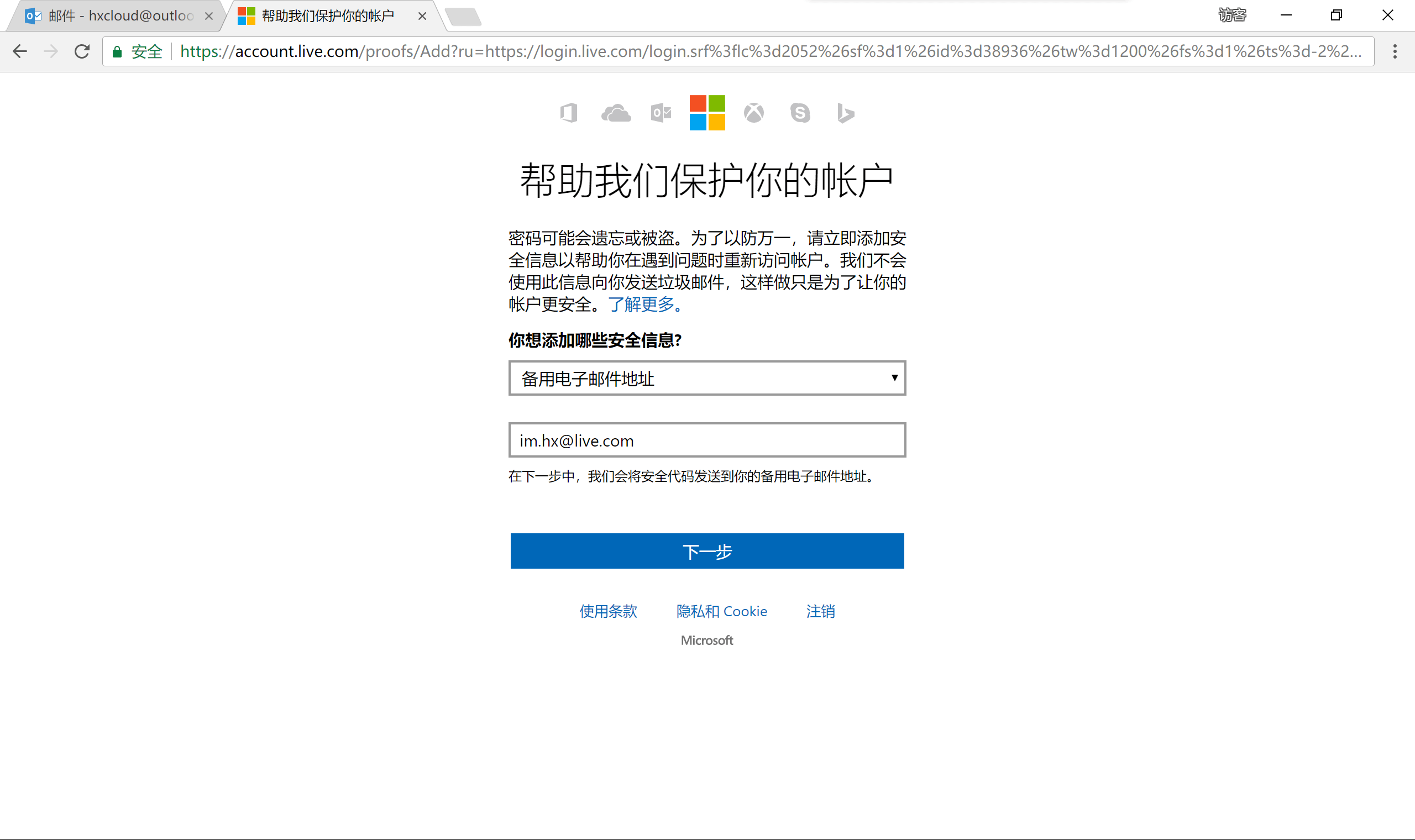Screen dimensions: 1415x840
Task: Click the Xbox icon in header
Action: [x=753, y=113]
